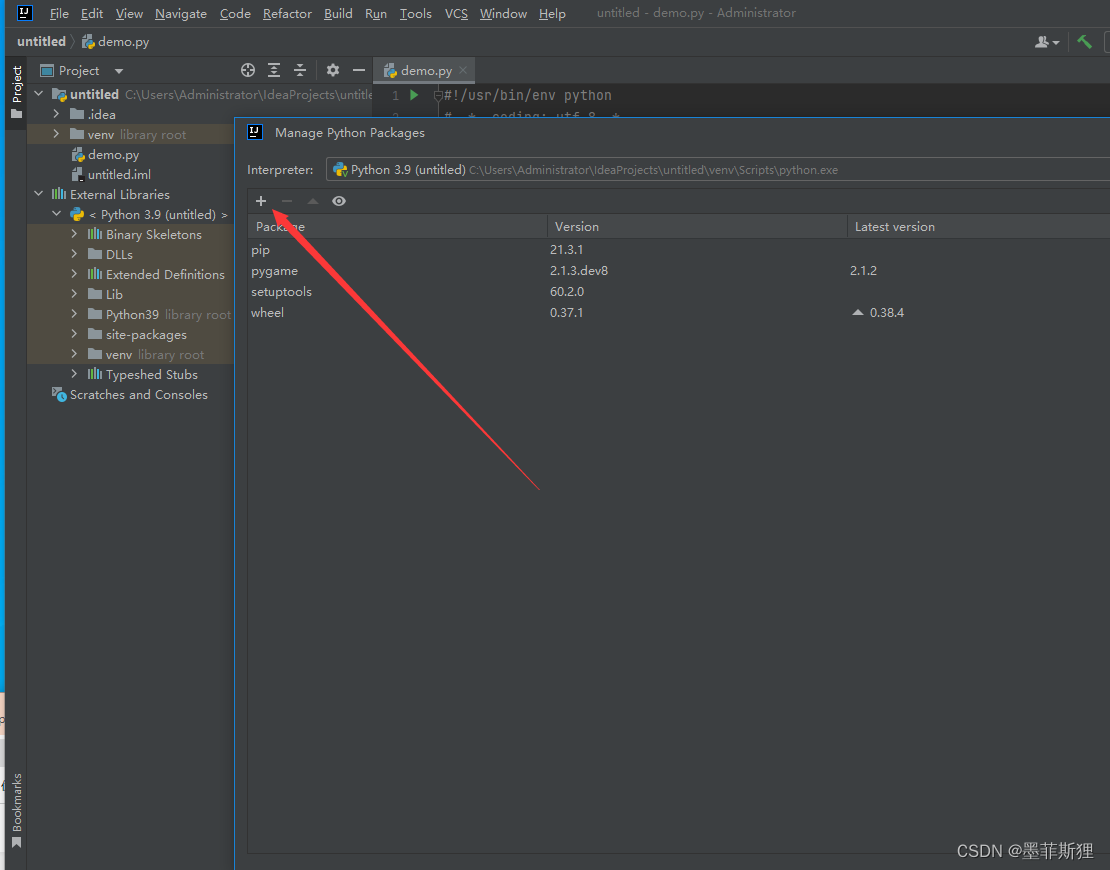Image resolution: width=1110 pixels, height=870 pixels.
Task: Click the upgrade package arrow icon
Action: [x=312, y=201]
